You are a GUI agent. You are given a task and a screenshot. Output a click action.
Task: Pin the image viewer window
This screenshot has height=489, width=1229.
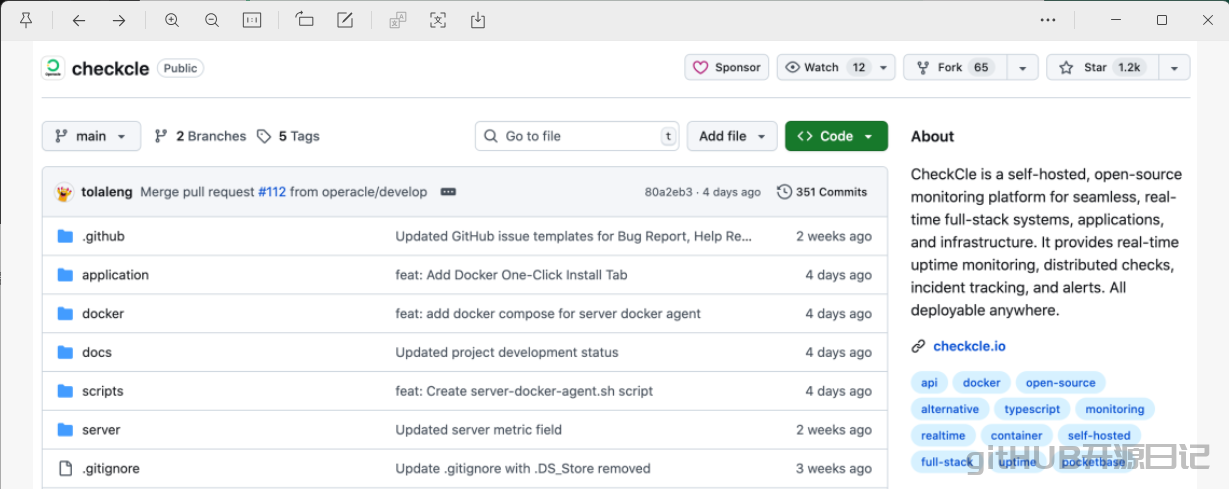(x=26, y=20)
